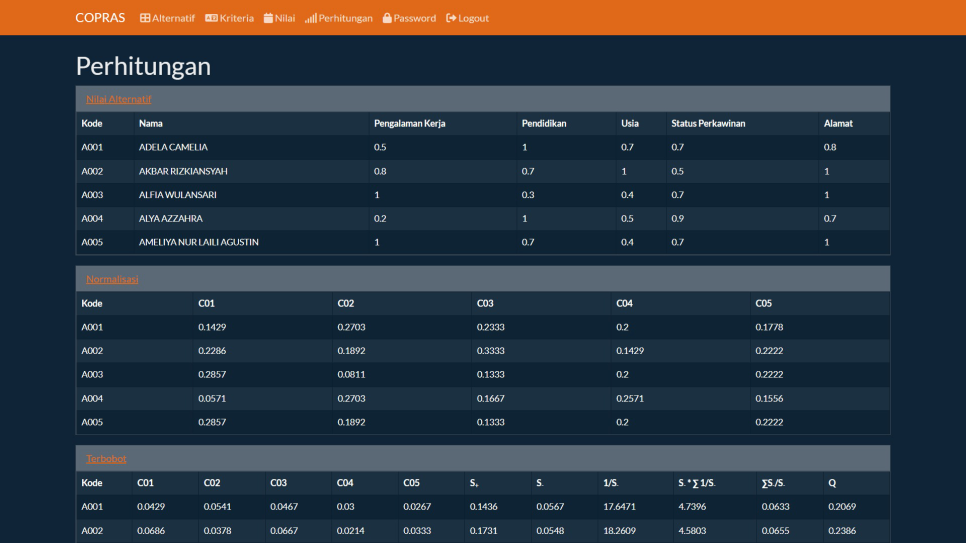This screenshot has height=543, width=966.
Task: Select name AKBAR RIZKIANSYAH
Action: coord(183,171)
